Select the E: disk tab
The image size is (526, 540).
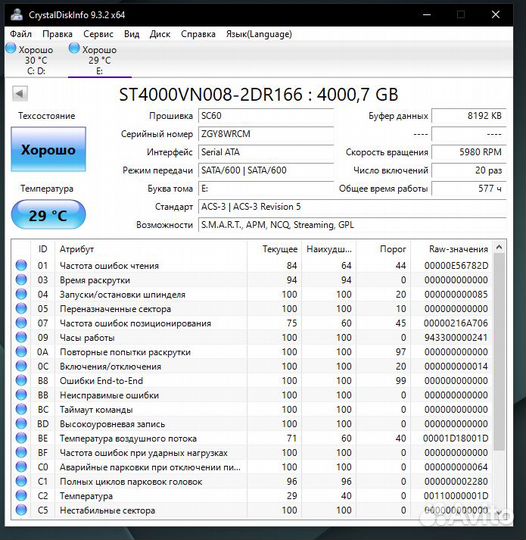tap(100, 60)
